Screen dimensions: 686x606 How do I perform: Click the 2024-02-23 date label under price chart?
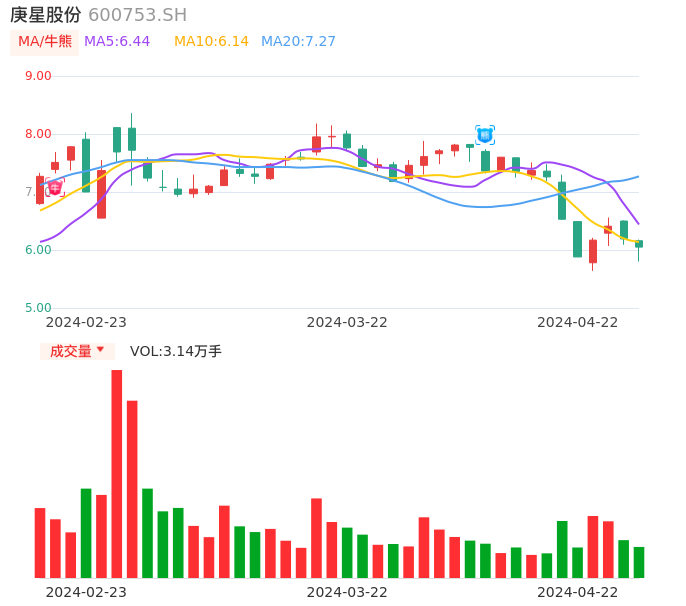pos(86,322)
